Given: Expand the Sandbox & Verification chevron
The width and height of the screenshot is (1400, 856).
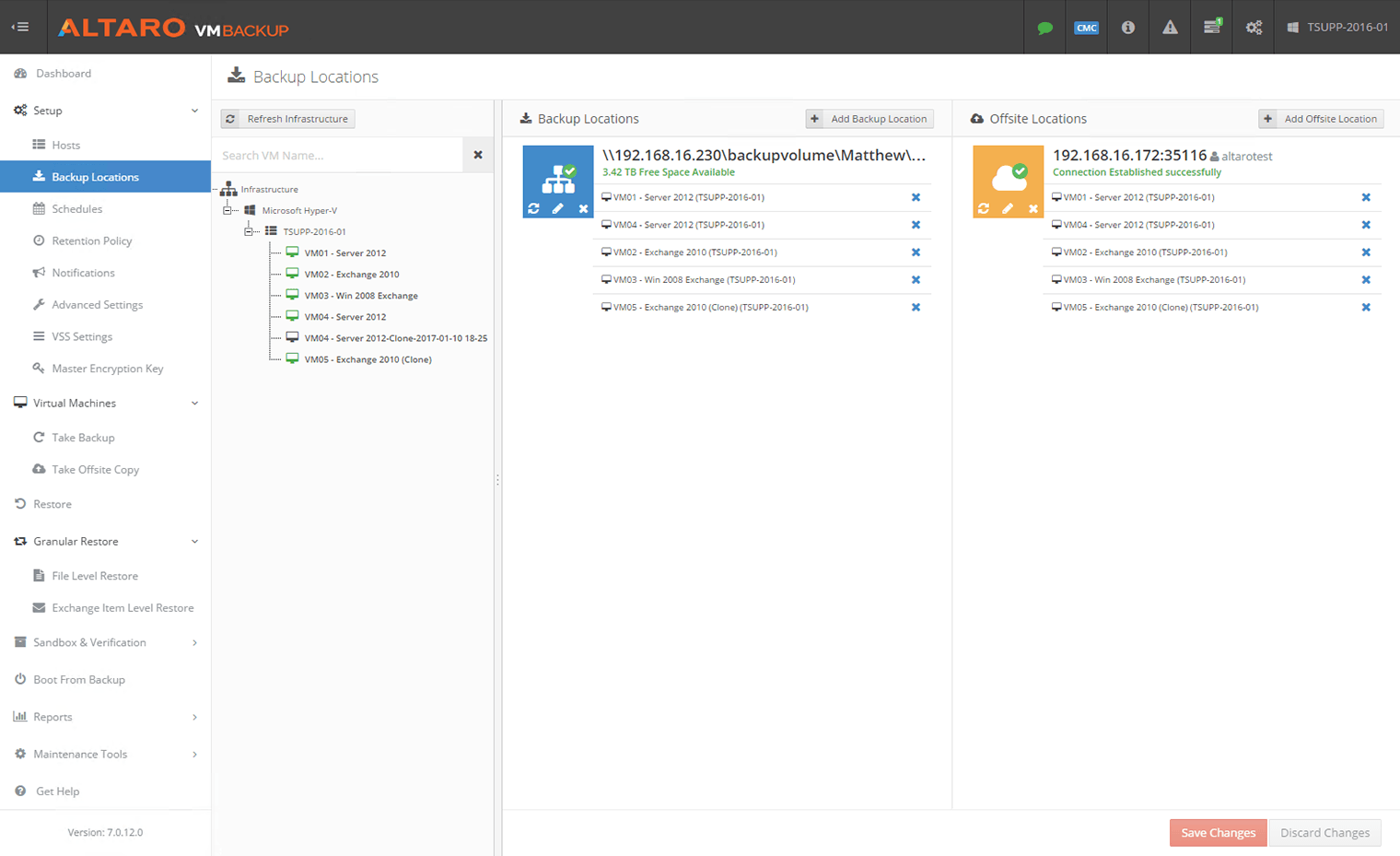Looking at the screenshot, I should click(194, 642).
